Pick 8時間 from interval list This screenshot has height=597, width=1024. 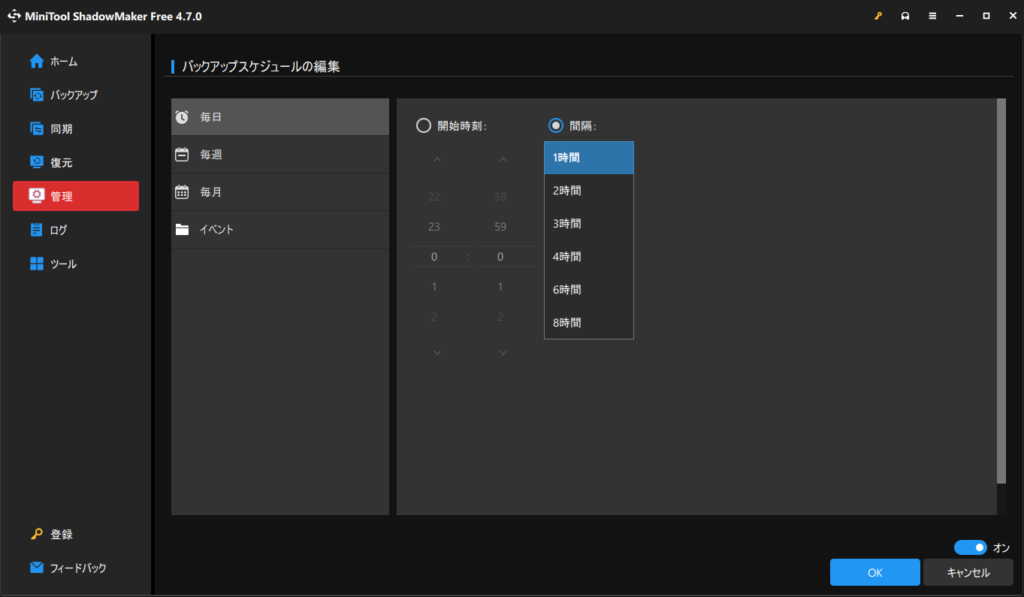pos(589,323)
